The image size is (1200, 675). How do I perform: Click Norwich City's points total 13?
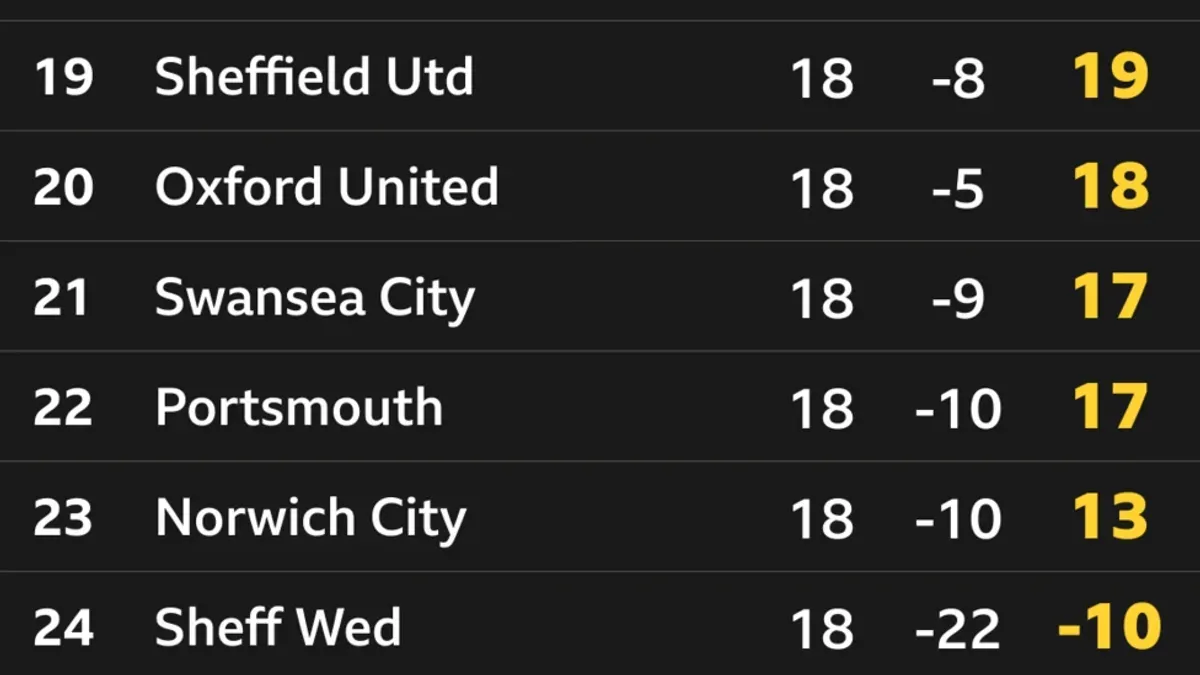[x=1110, y=518]
